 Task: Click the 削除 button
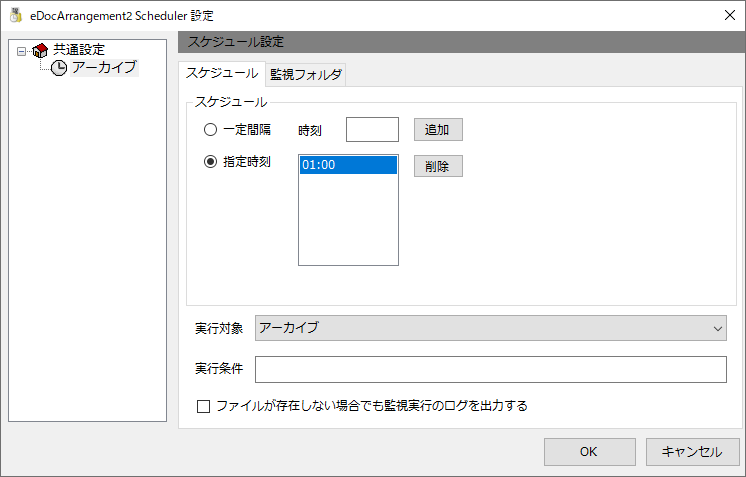point(438,166)
